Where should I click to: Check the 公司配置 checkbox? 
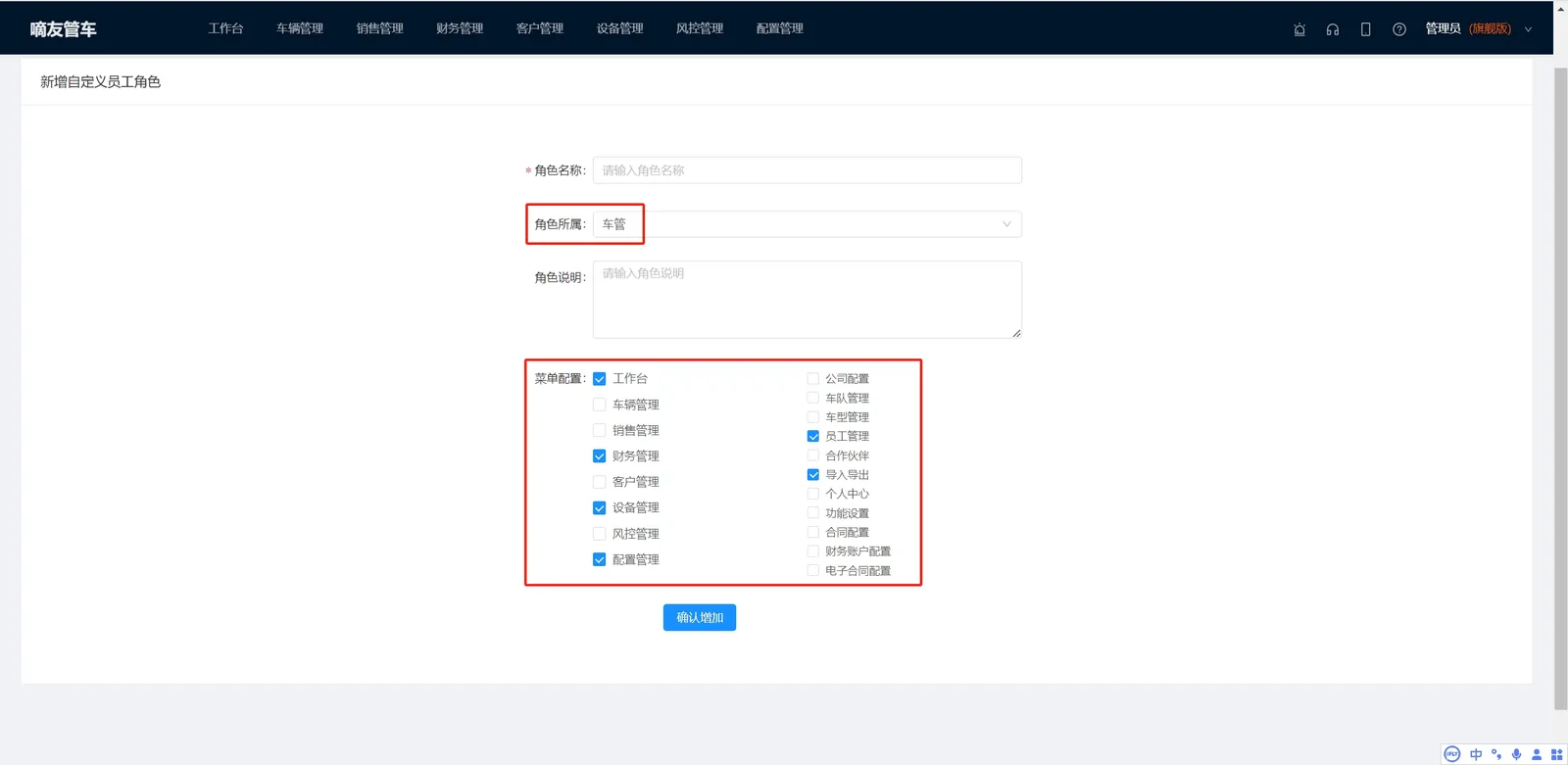(813, 379)
